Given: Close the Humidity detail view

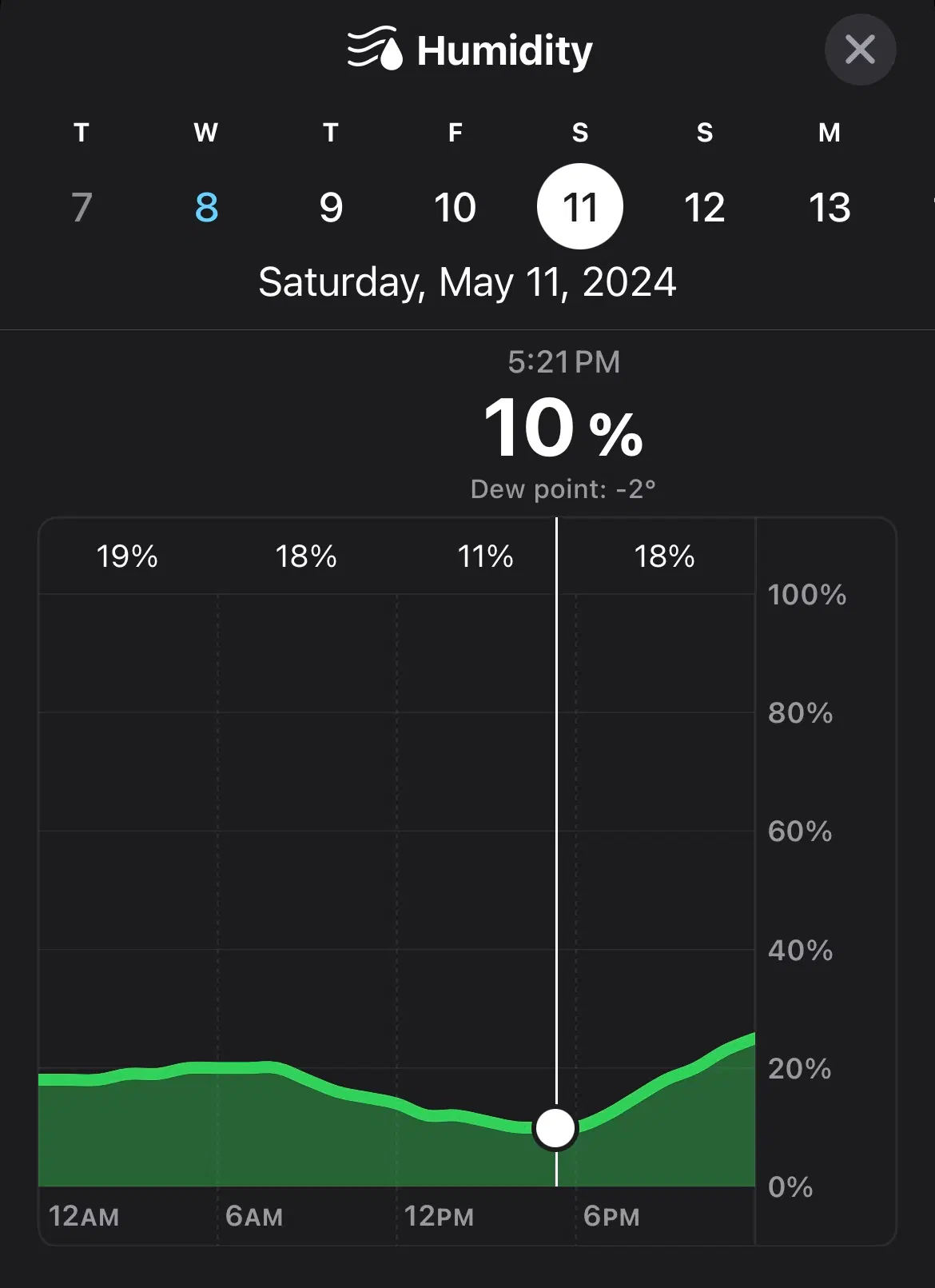Looking at the screenshot, I should tap(860, 50).
